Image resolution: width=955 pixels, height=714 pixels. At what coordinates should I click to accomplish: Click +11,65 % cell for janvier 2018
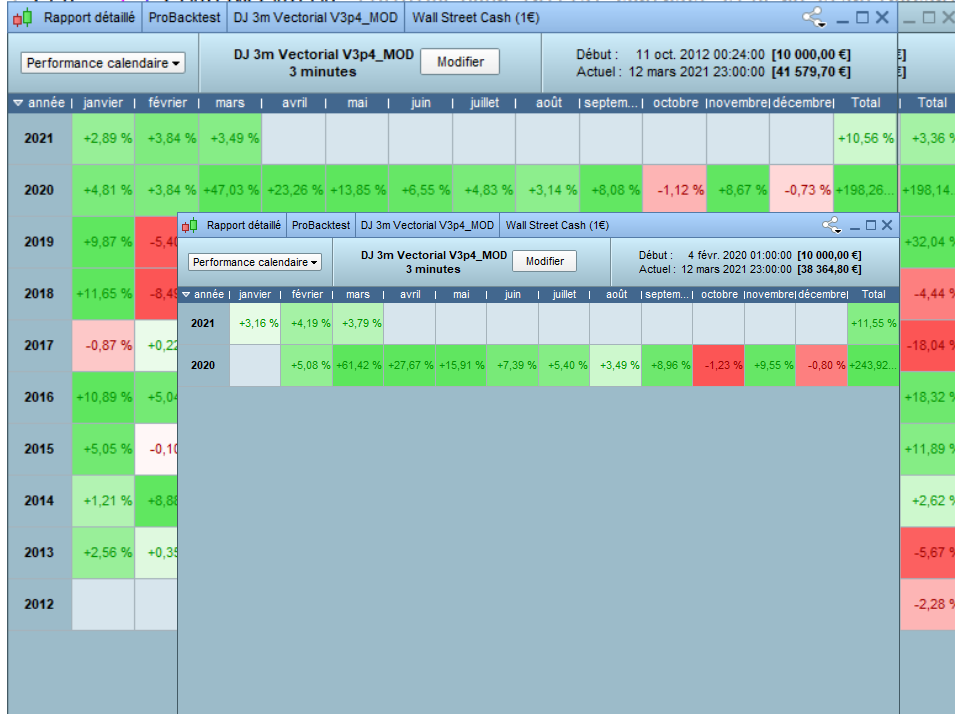pos(103,294)
